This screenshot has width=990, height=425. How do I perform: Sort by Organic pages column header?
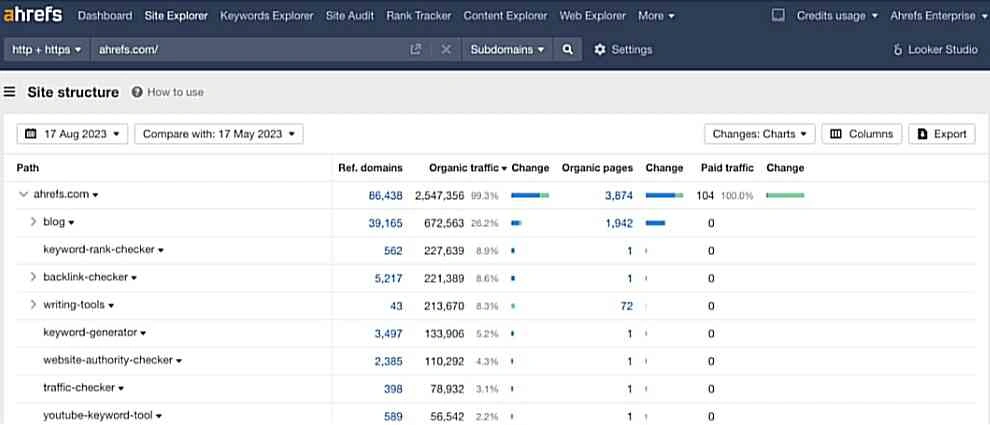[597, 168]
